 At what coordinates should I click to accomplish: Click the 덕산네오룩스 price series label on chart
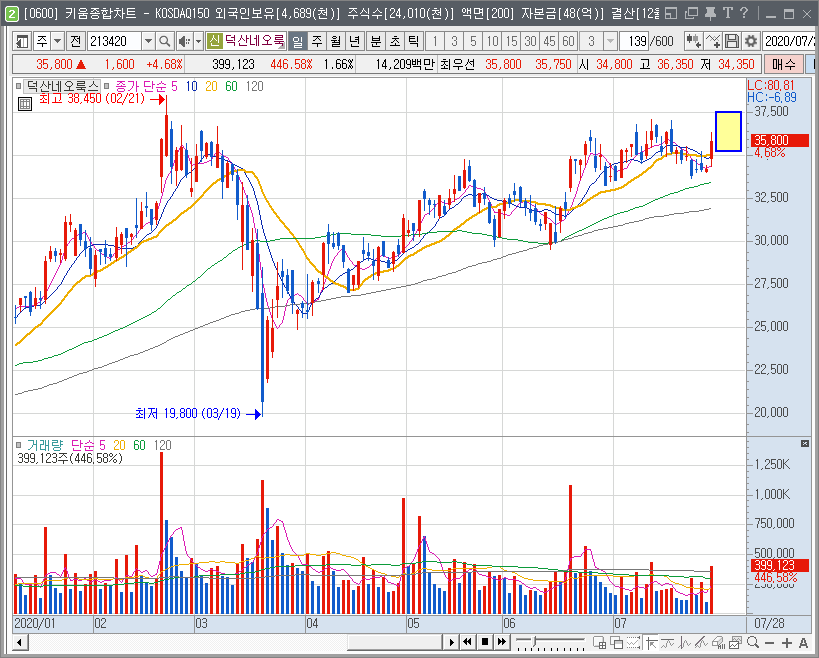pos(62,86)
